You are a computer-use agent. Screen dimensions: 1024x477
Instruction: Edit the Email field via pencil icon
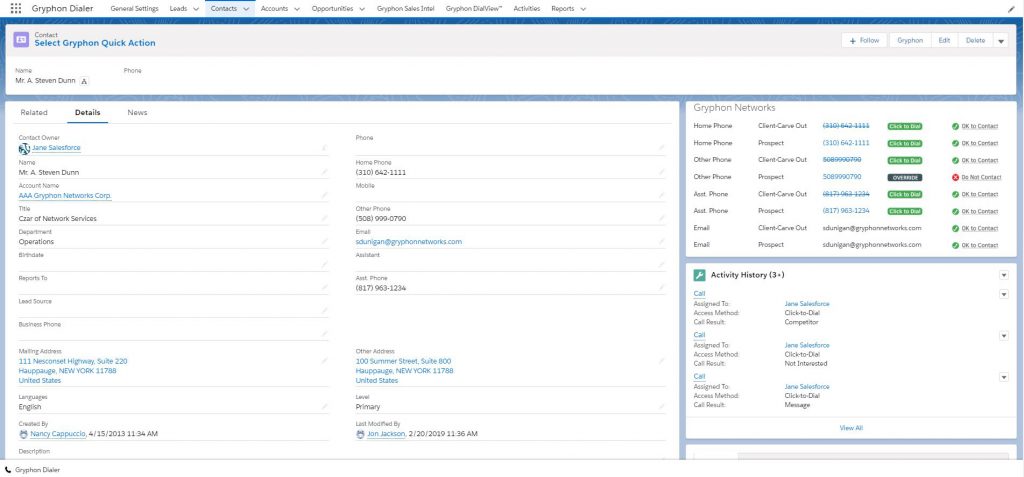(x=661, y=242)
